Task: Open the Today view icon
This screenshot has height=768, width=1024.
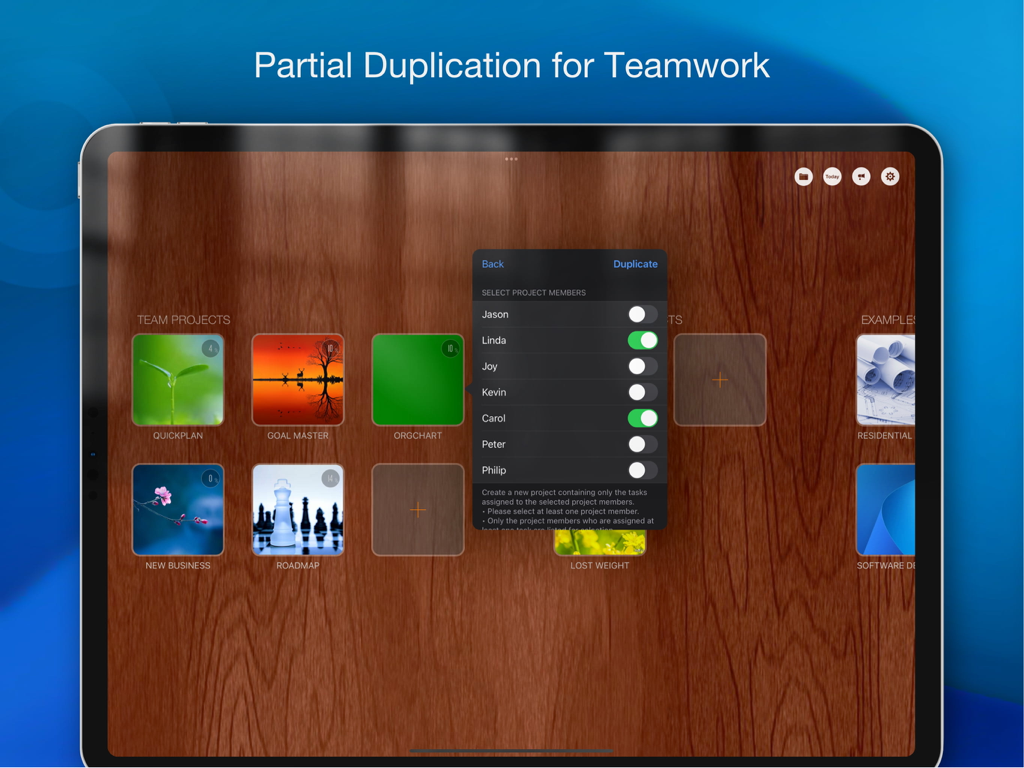Action: (832, 176)
